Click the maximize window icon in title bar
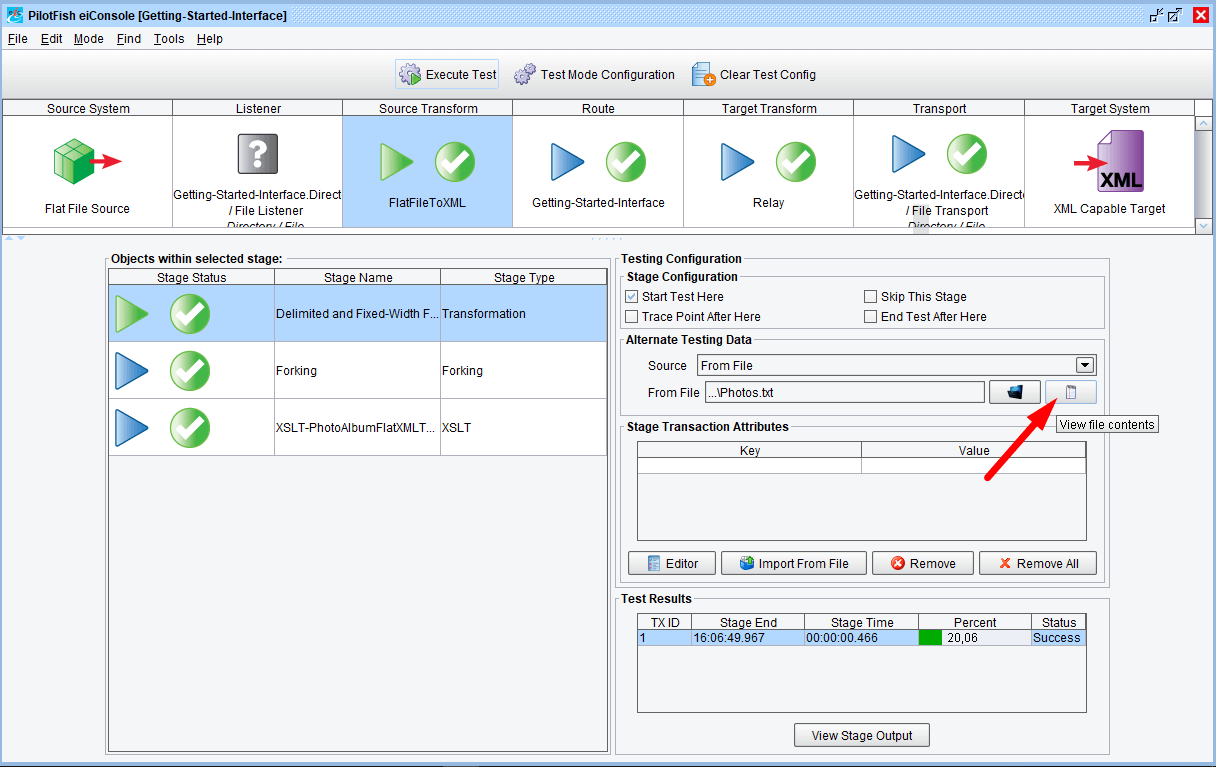 coord(1176,15)
